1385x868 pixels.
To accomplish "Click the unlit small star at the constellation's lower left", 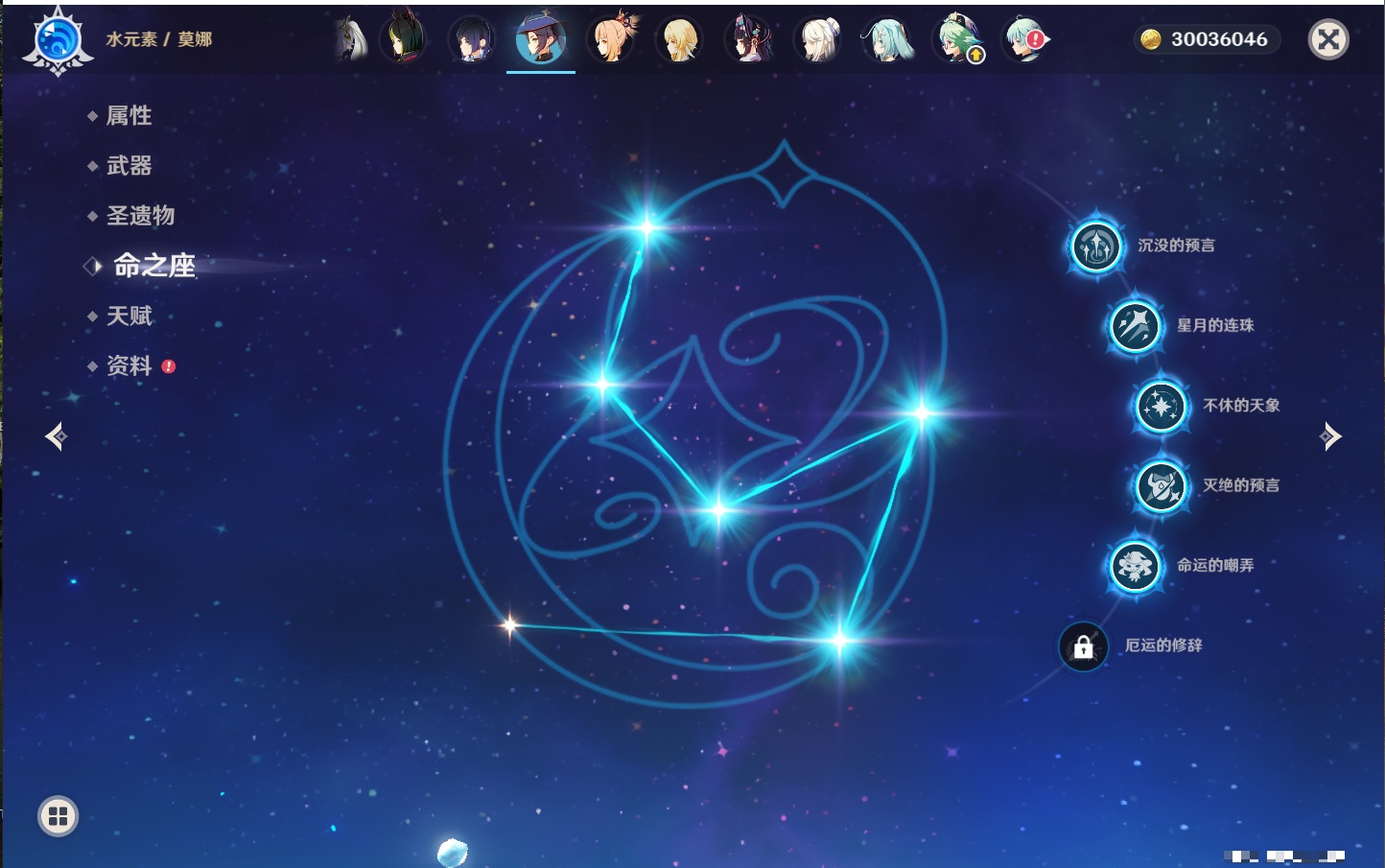I will coord(510,626).
